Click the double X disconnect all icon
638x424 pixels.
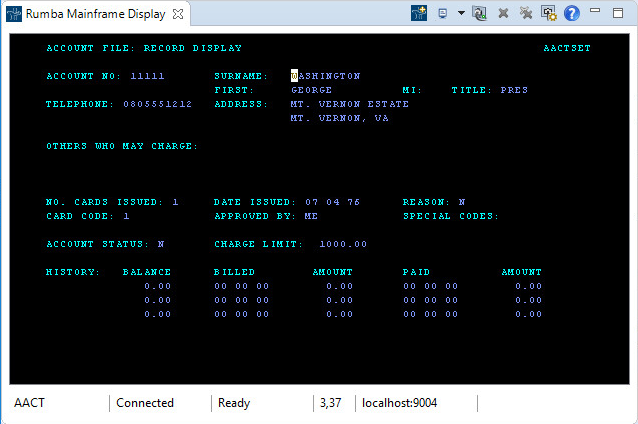click(526, 14)
